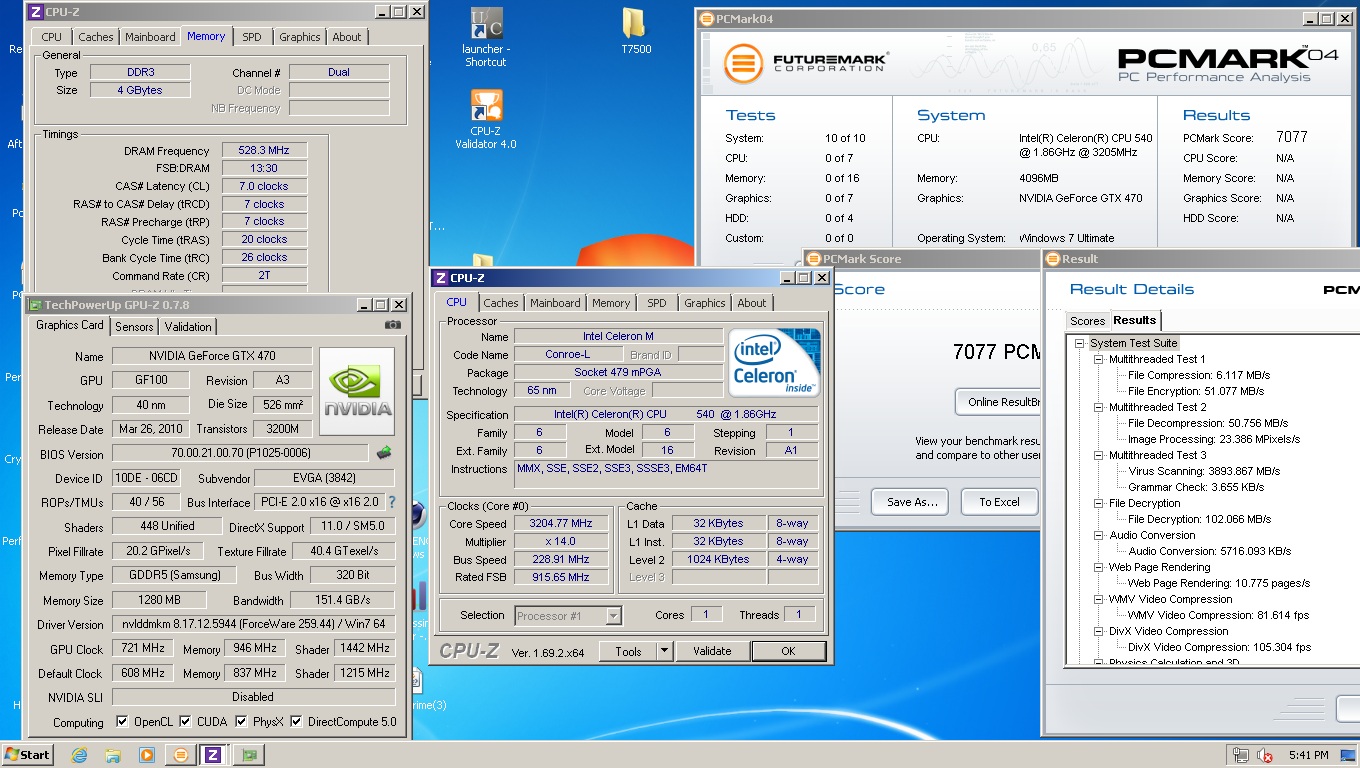The width and height of the screenshot is (1360, 768).
Task: Click the GPU Name field NVIDIA GeForce GTX 470
Action: click(x=212, y=356)
